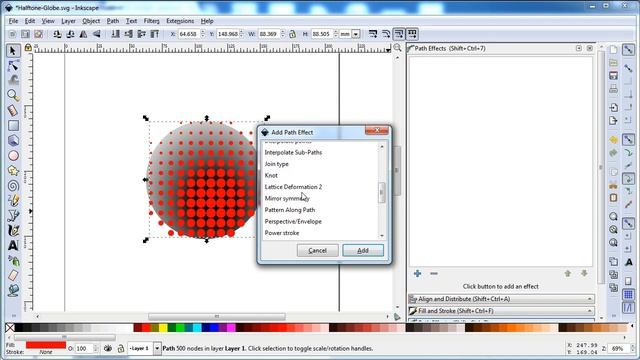
Task: Choose Pattern Along Path effect
Action: (x=290, y=210)
